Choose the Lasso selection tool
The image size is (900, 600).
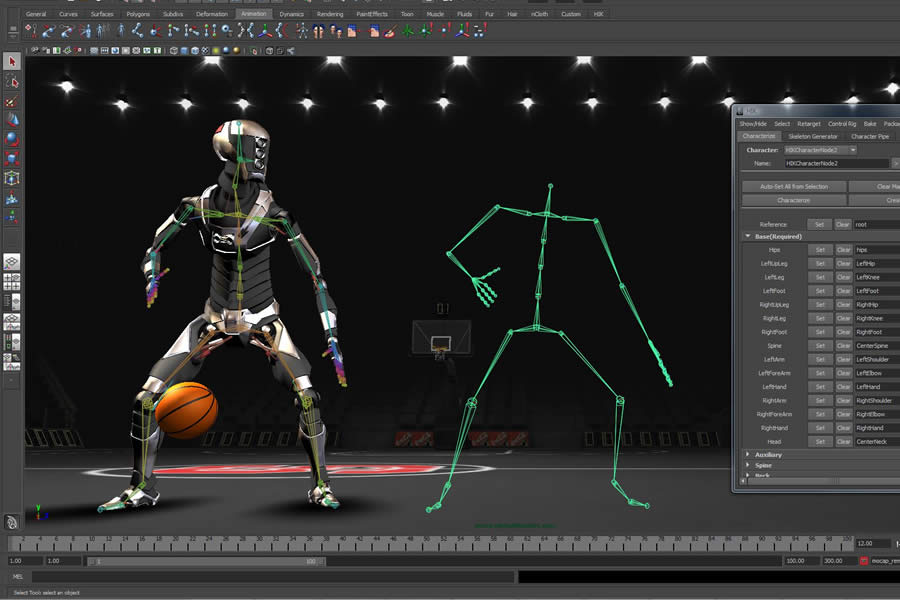click(x=12, y=82)
